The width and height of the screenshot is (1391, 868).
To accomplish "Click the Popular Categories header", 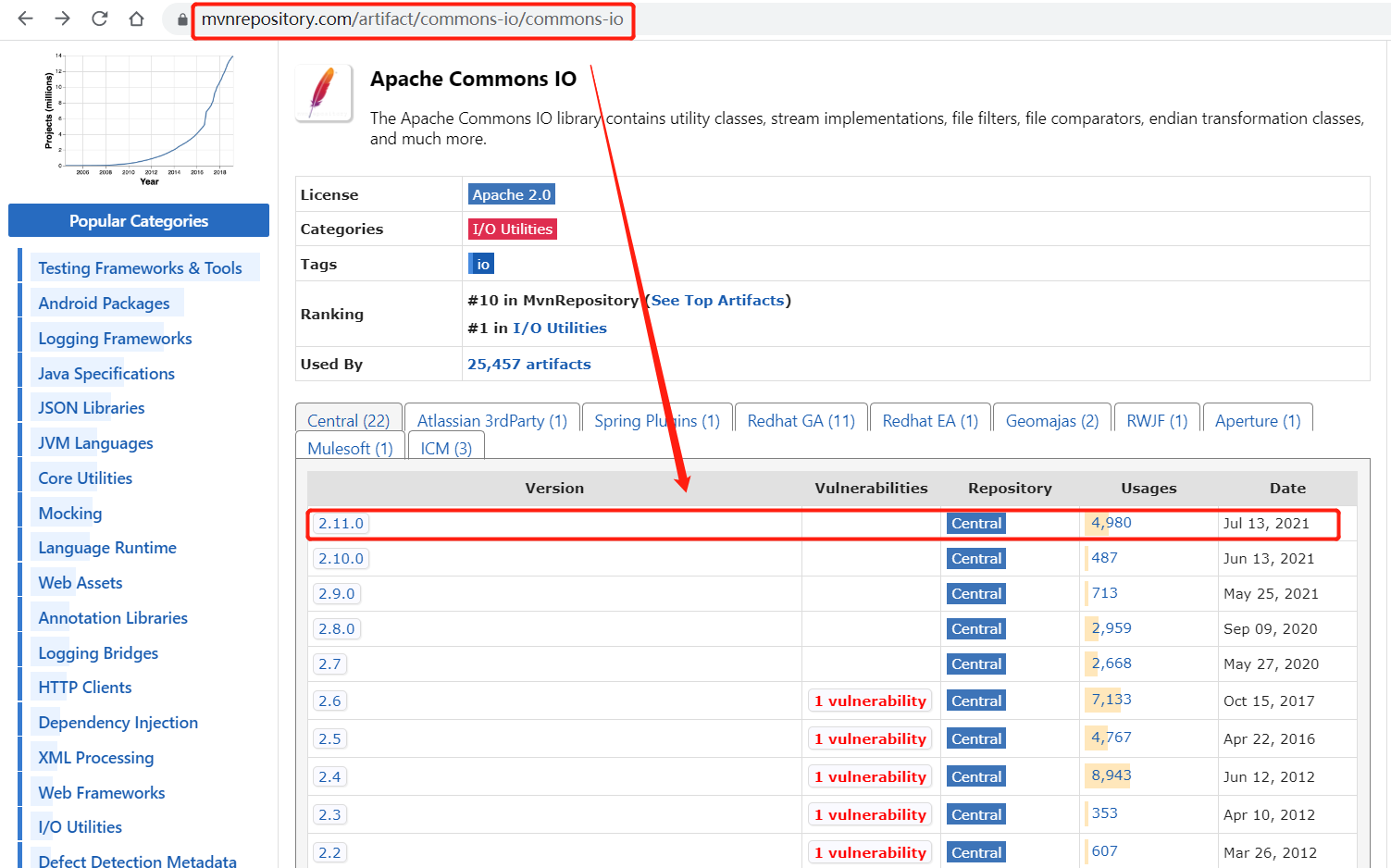I will (x=138, y=220).
